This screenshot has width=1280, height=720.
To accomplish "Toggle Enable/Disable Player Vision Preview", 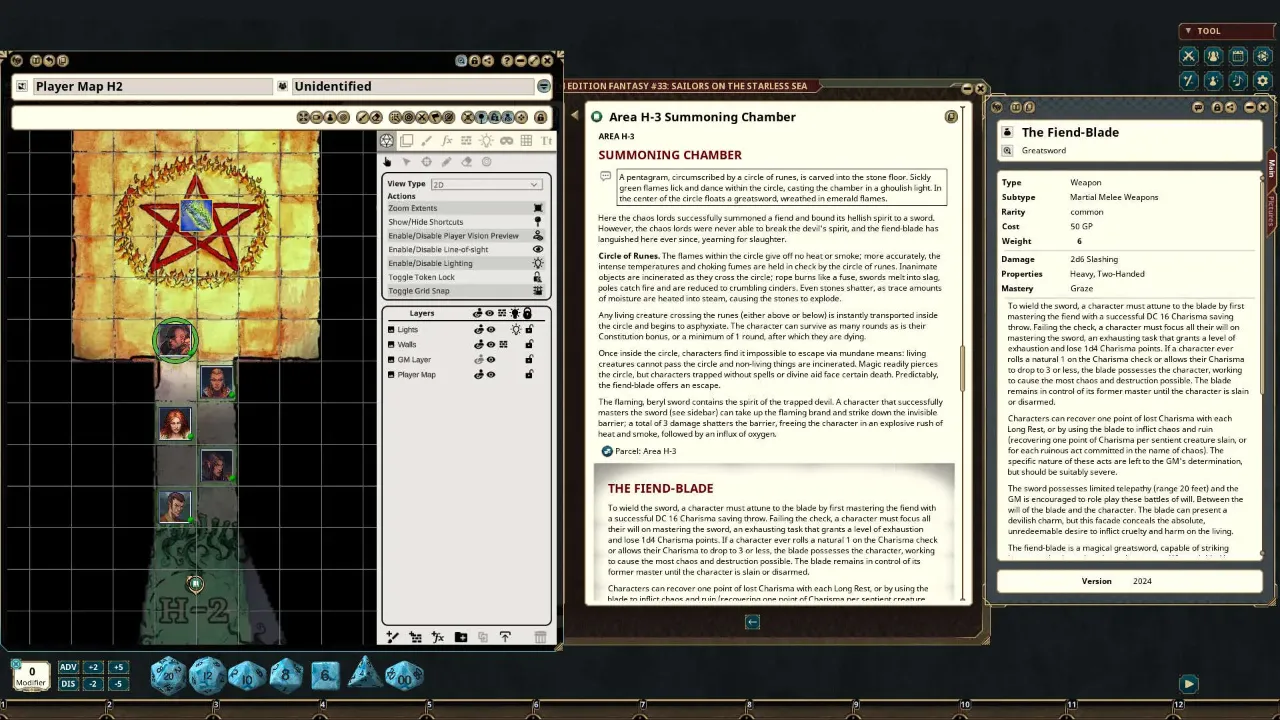I will (465, 236).
